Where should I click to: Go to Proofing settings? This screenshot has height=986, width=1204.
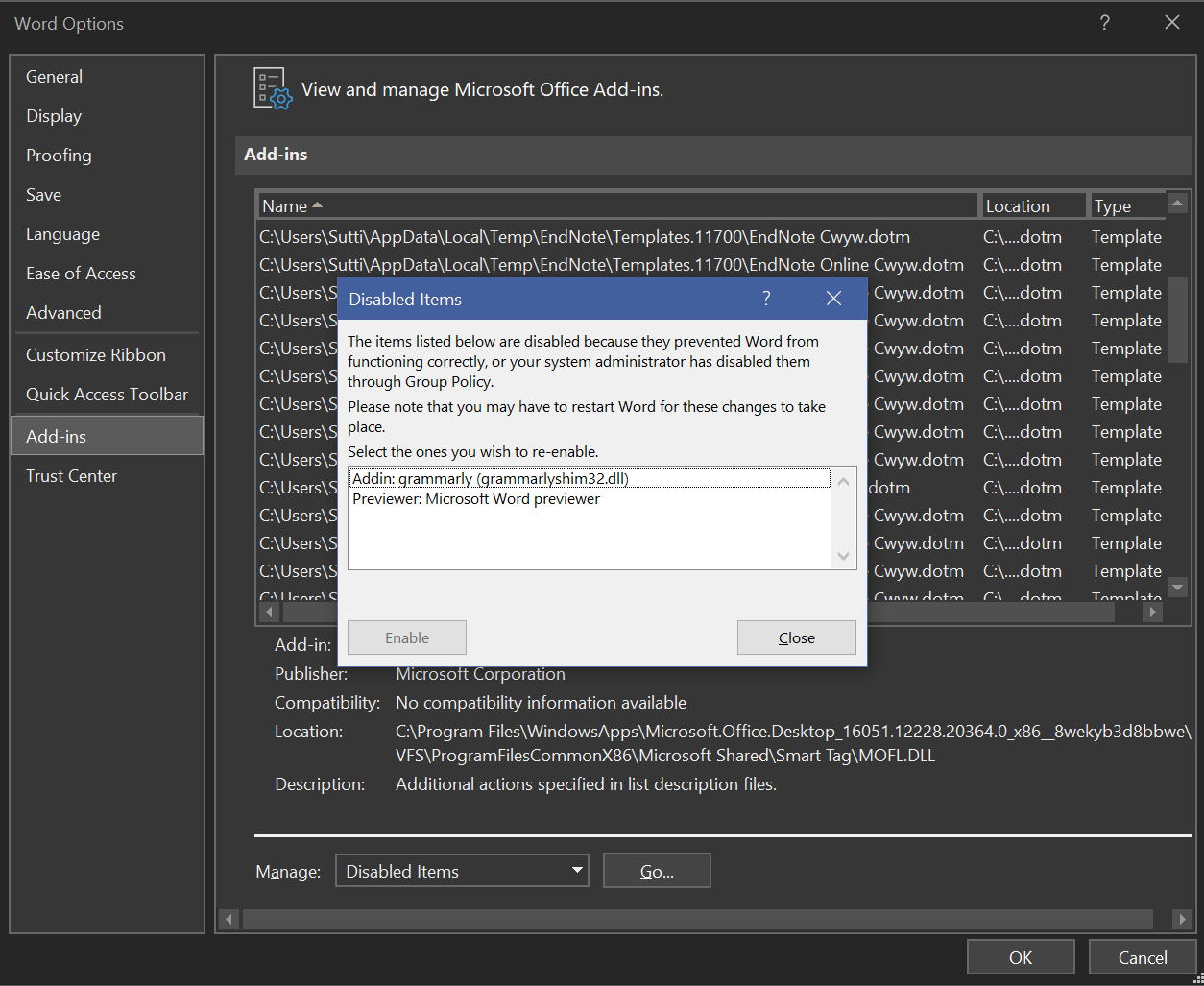107,156
